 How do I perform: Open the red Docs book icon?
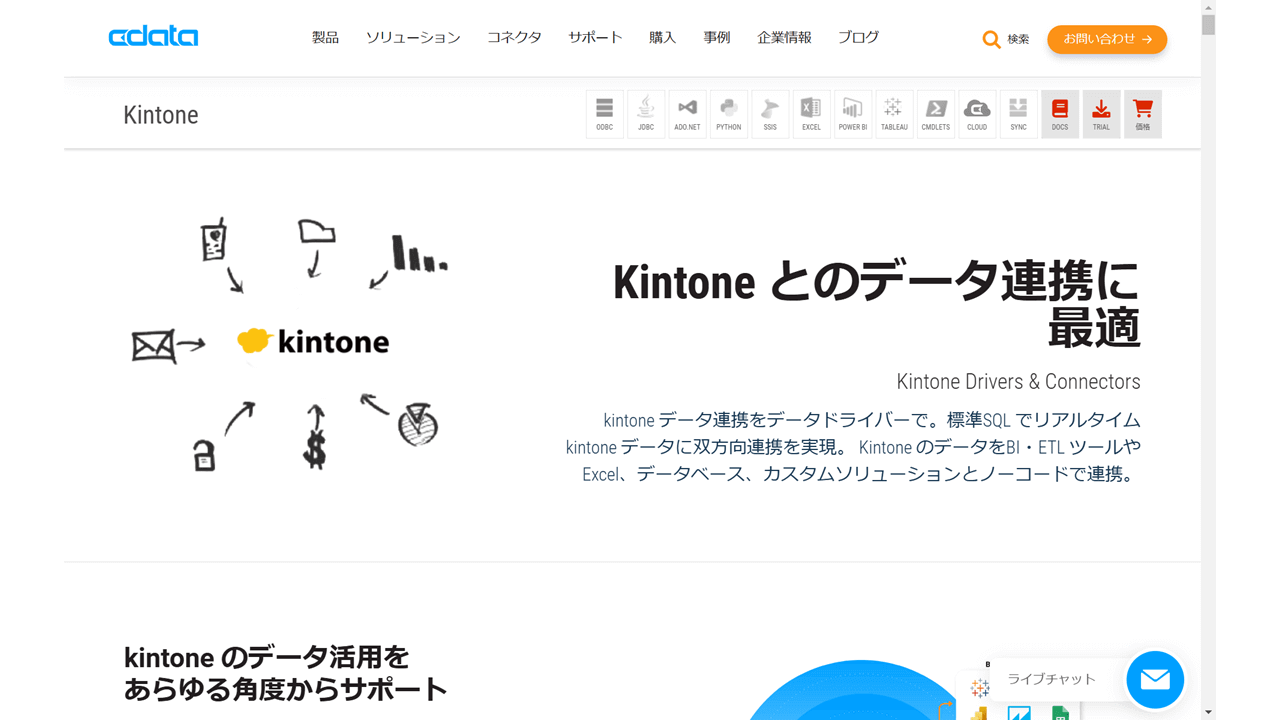1060,114
